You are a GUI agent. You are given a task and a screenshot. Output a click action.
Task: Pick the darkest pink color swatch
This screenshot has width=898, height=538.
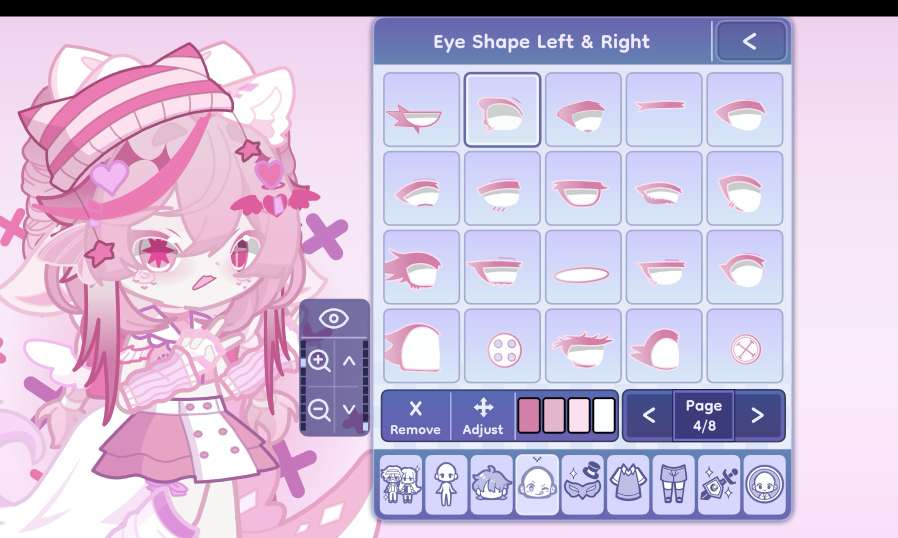coord(529,415)
